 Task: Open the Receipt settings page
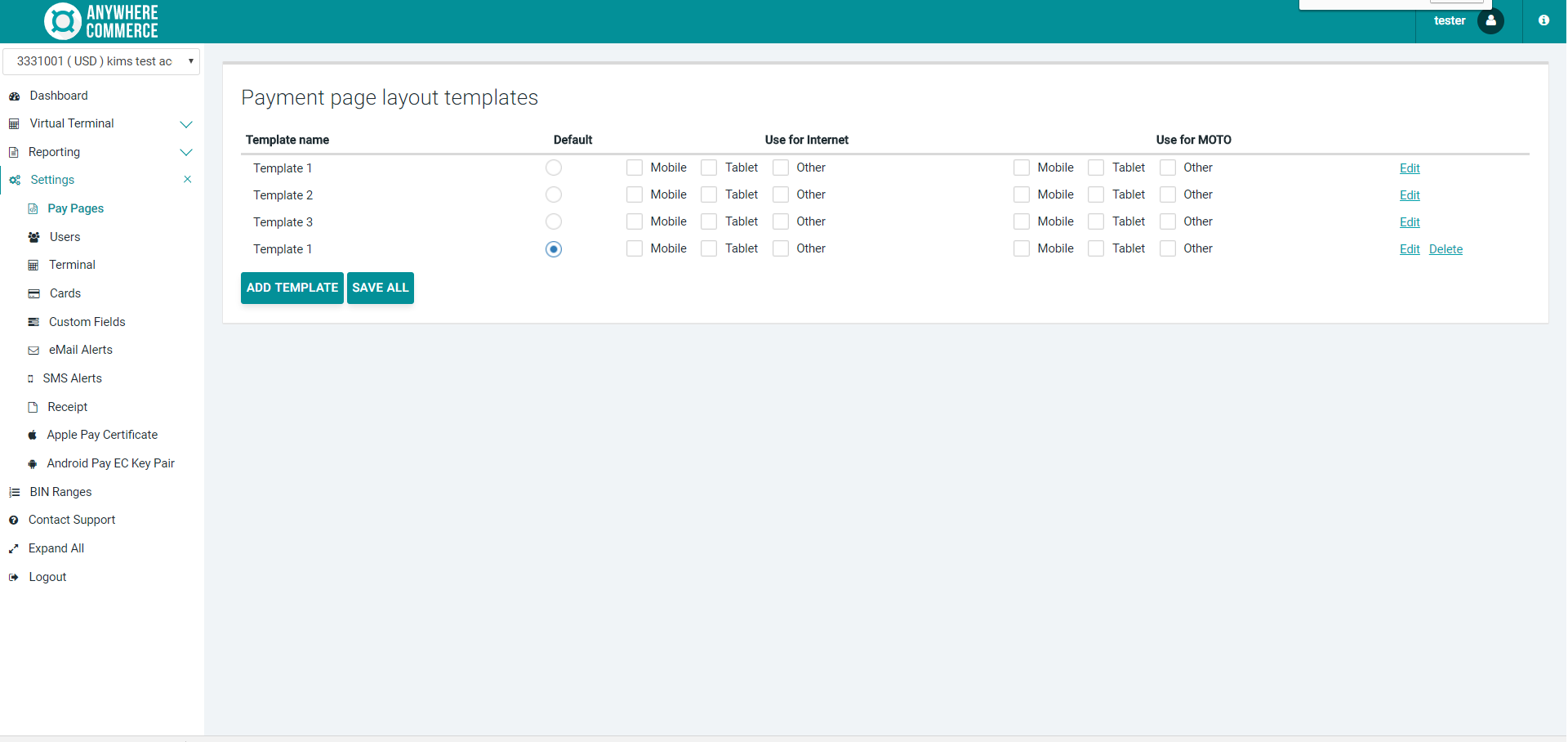(x=68, y=407)
